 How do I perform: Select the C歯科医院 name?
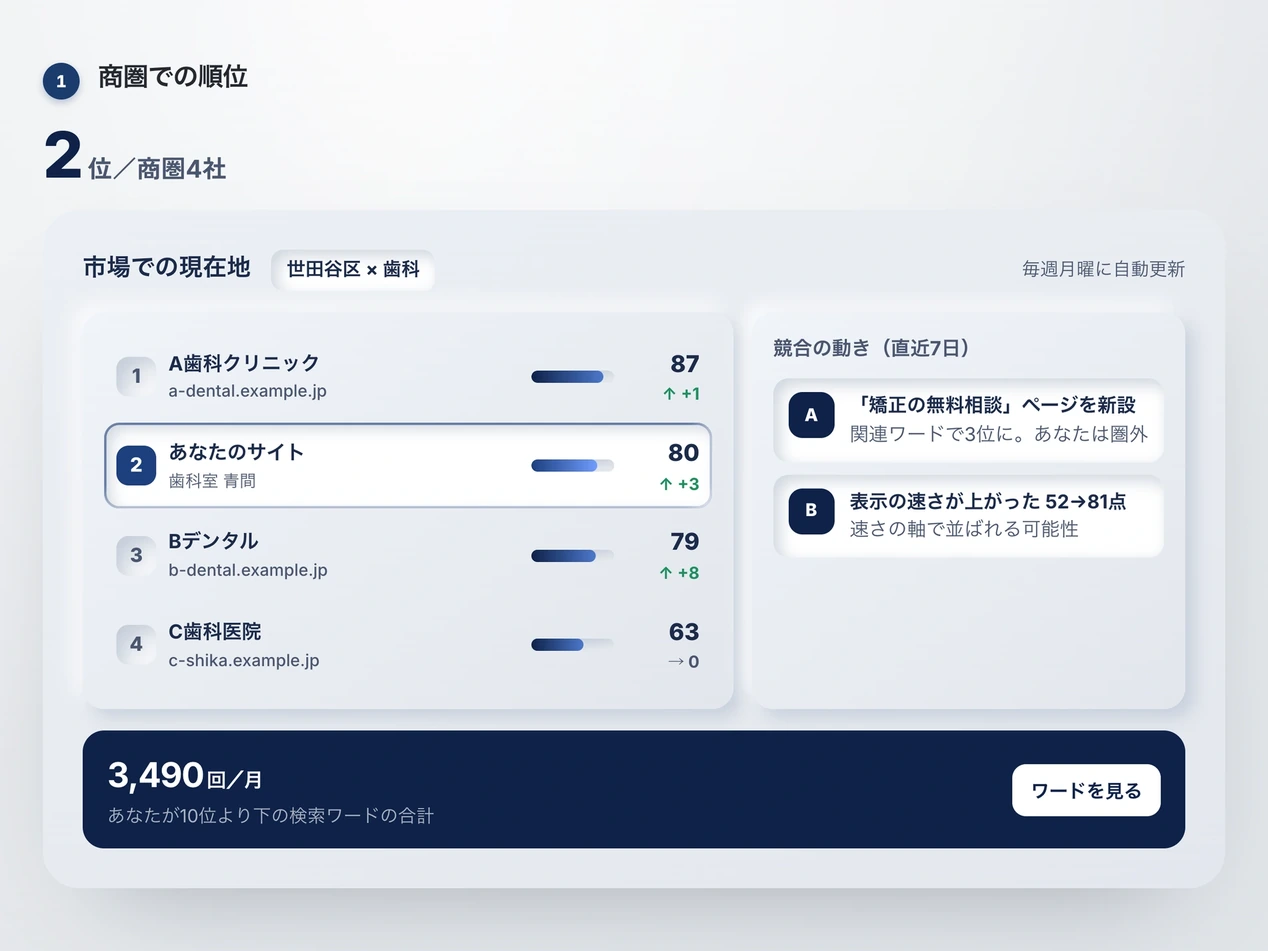215,632
